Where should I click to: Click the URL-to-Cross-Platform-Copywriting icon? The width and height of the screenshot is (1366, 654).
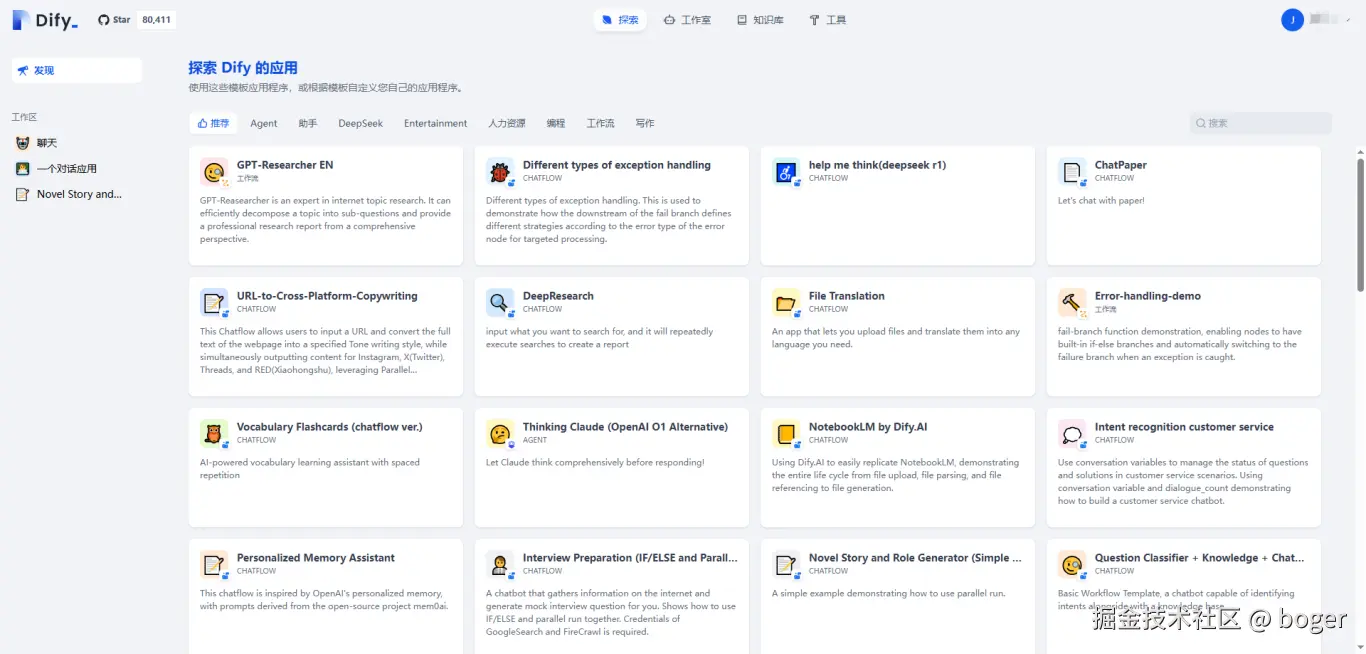tap(214, 303)
